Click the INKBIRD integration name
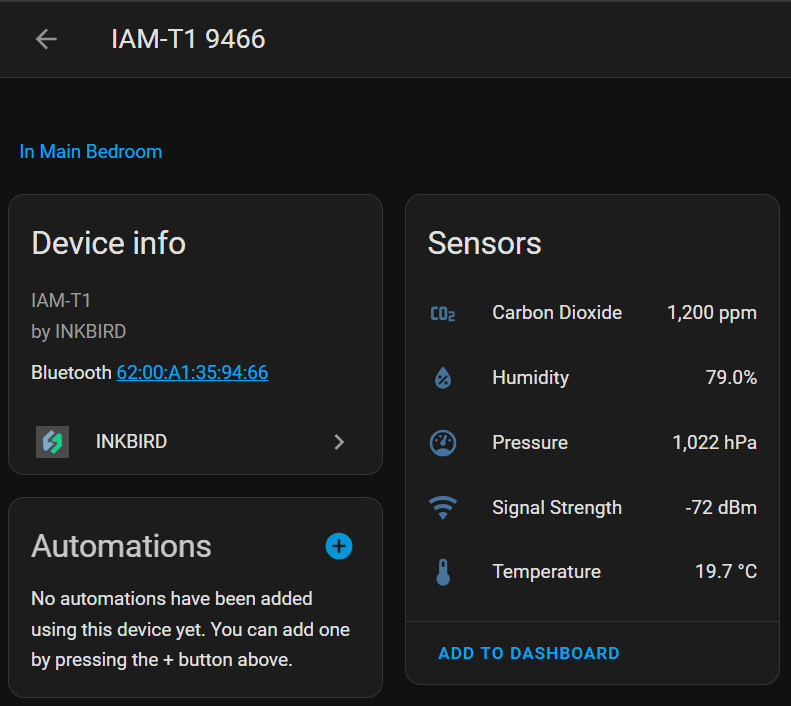791x706 pixels. pos(131,441)
